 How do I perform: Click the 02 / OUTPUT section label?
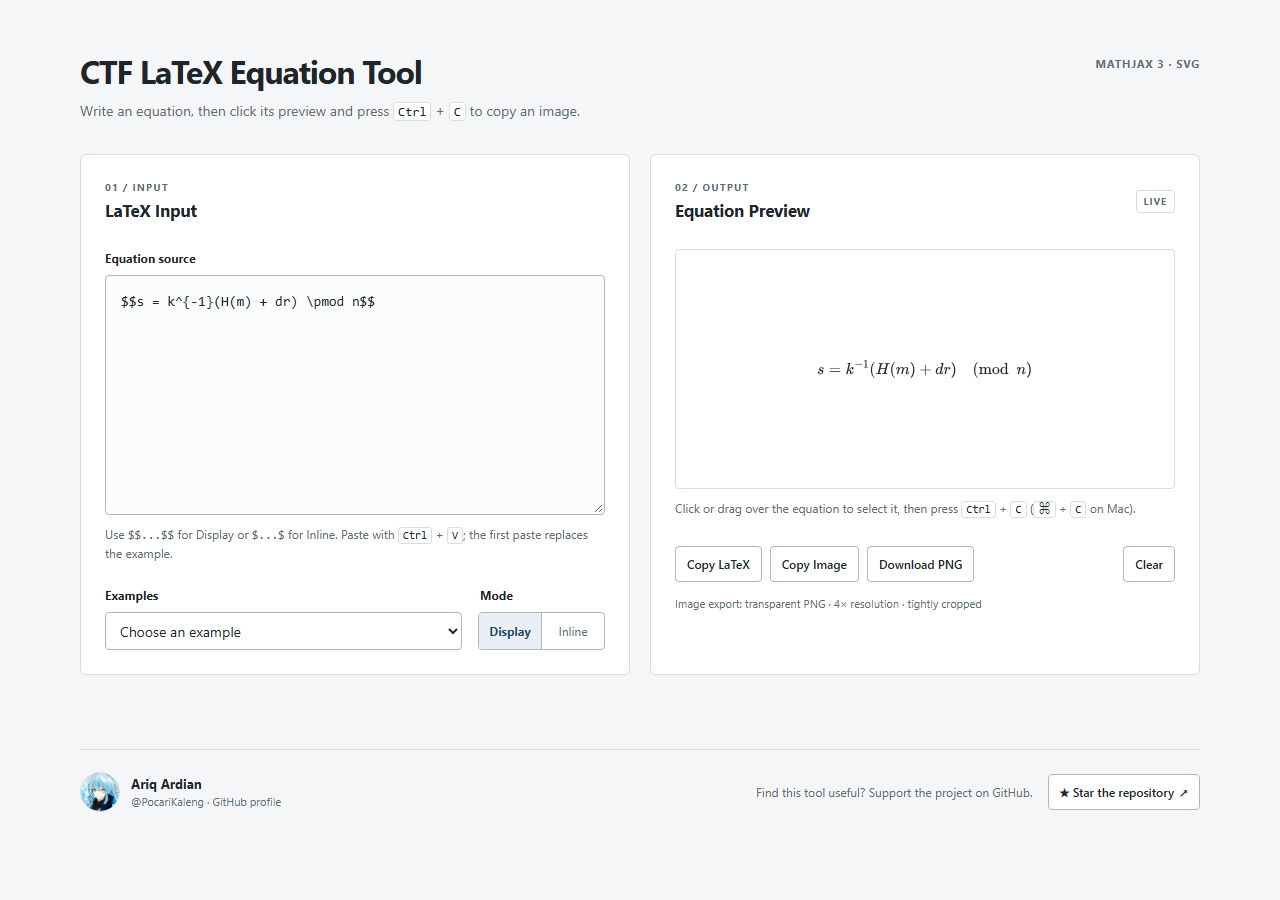coord(712,187)
